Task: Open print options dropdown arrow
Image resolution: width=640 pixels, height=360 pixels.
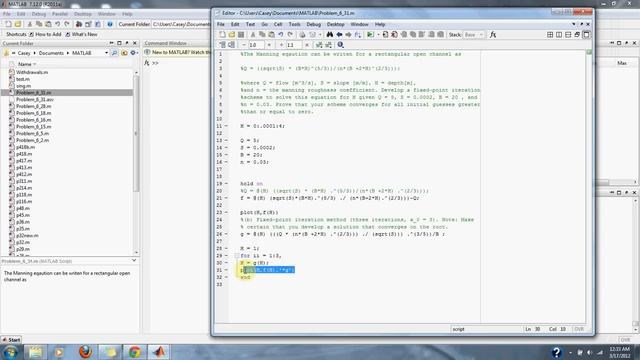Action: pyautogui.click(x=320, y=35)
